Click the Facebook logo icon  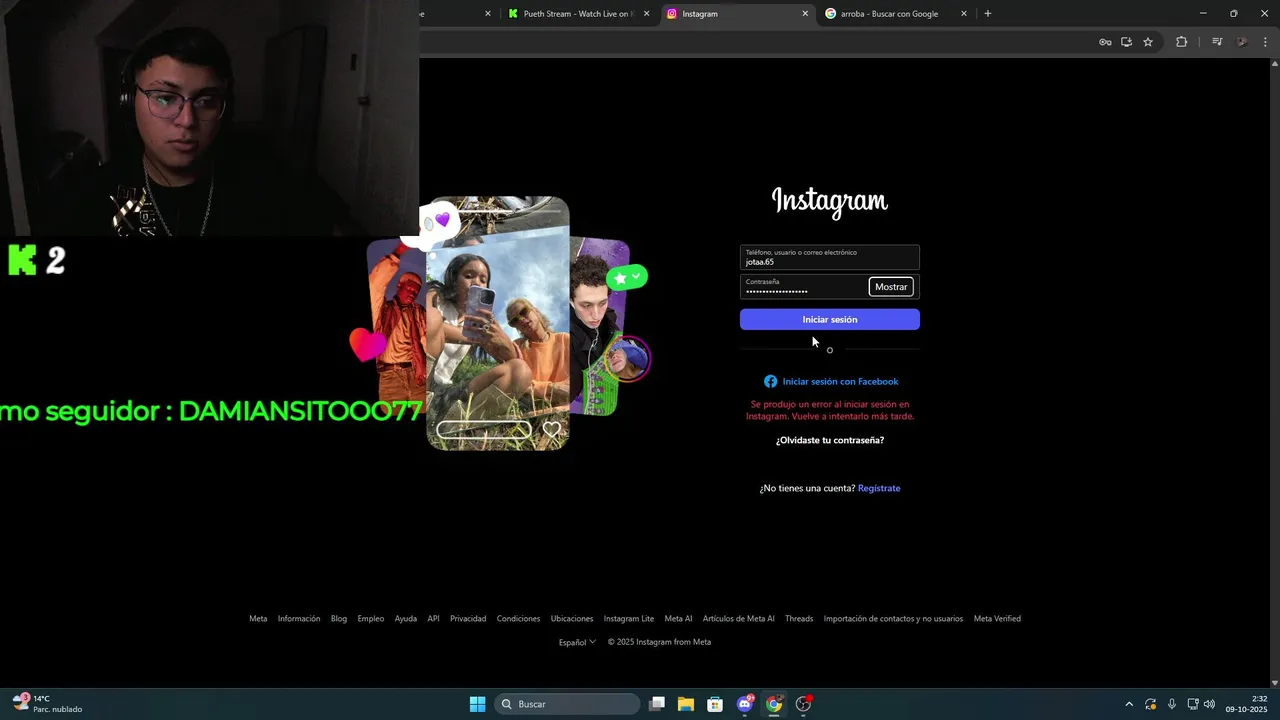point(770,381)
